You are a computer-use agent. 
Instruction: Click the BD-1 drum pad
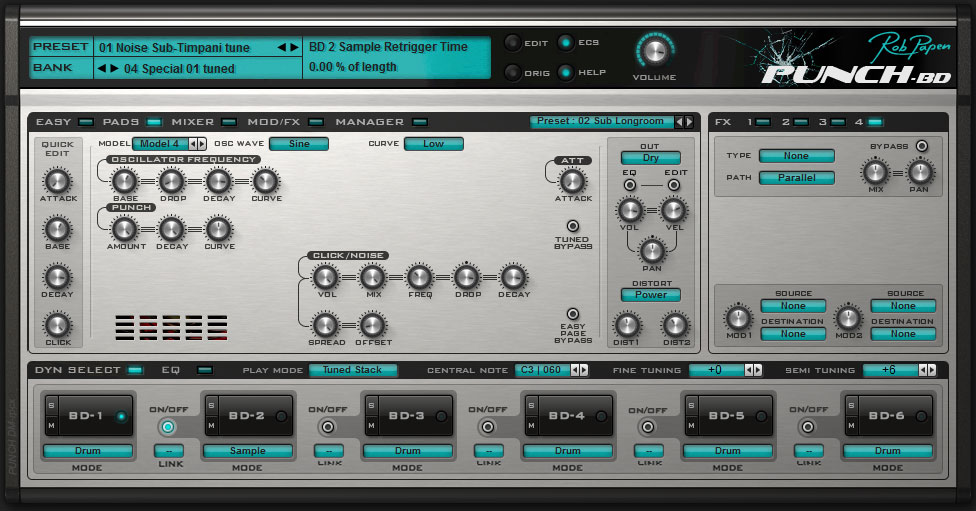point(87,416)
